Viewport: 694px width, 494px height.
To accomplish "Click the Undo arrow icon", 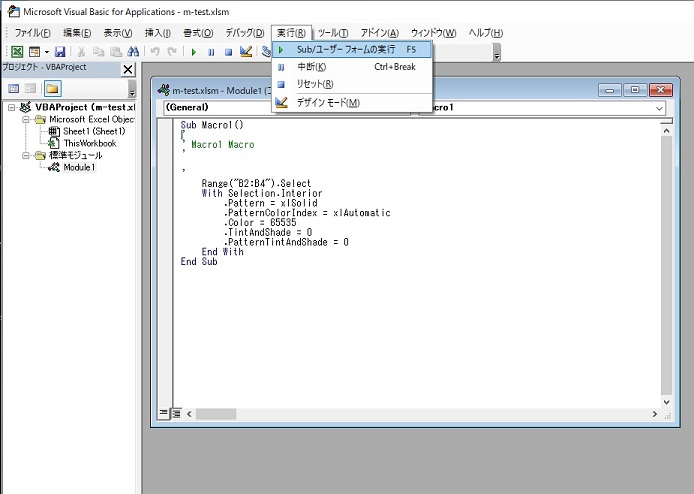I will pos(155,52).
